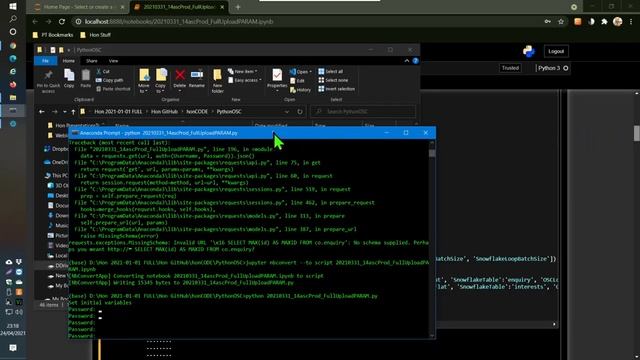This screenshot has width=640, height=360.
Task: Open the File tab in Explorer
Action: (45, 61)
